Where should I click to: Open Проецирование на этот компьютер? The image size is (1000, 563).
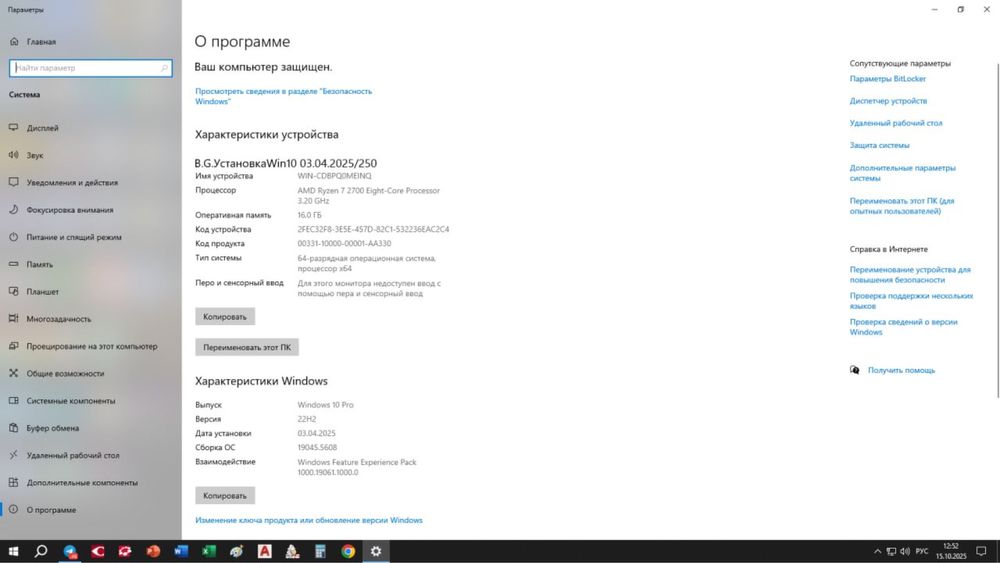[92, 346]
